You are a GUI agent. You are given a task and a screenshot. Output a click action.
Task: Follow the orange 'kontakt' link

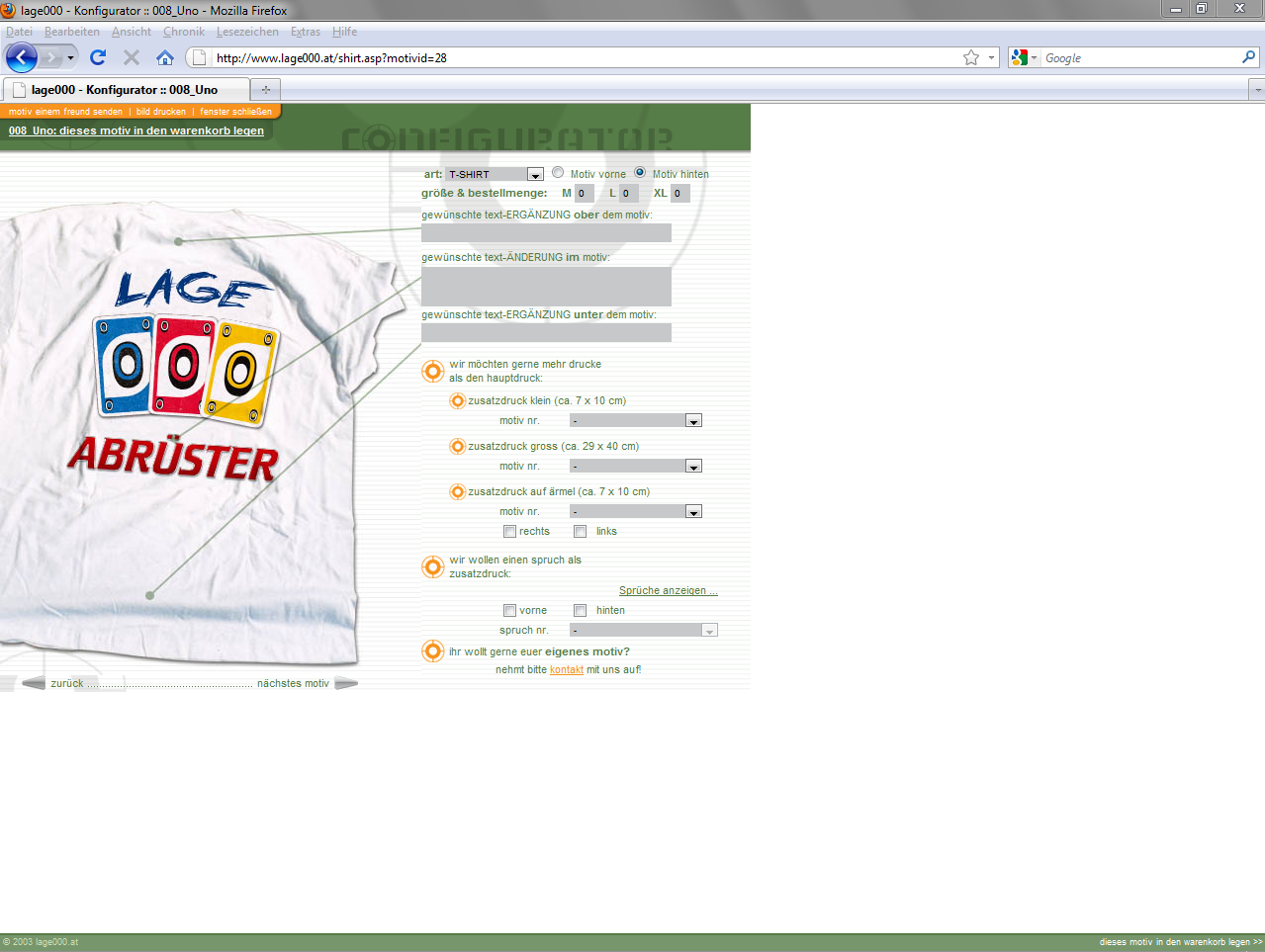pos(567,669)
